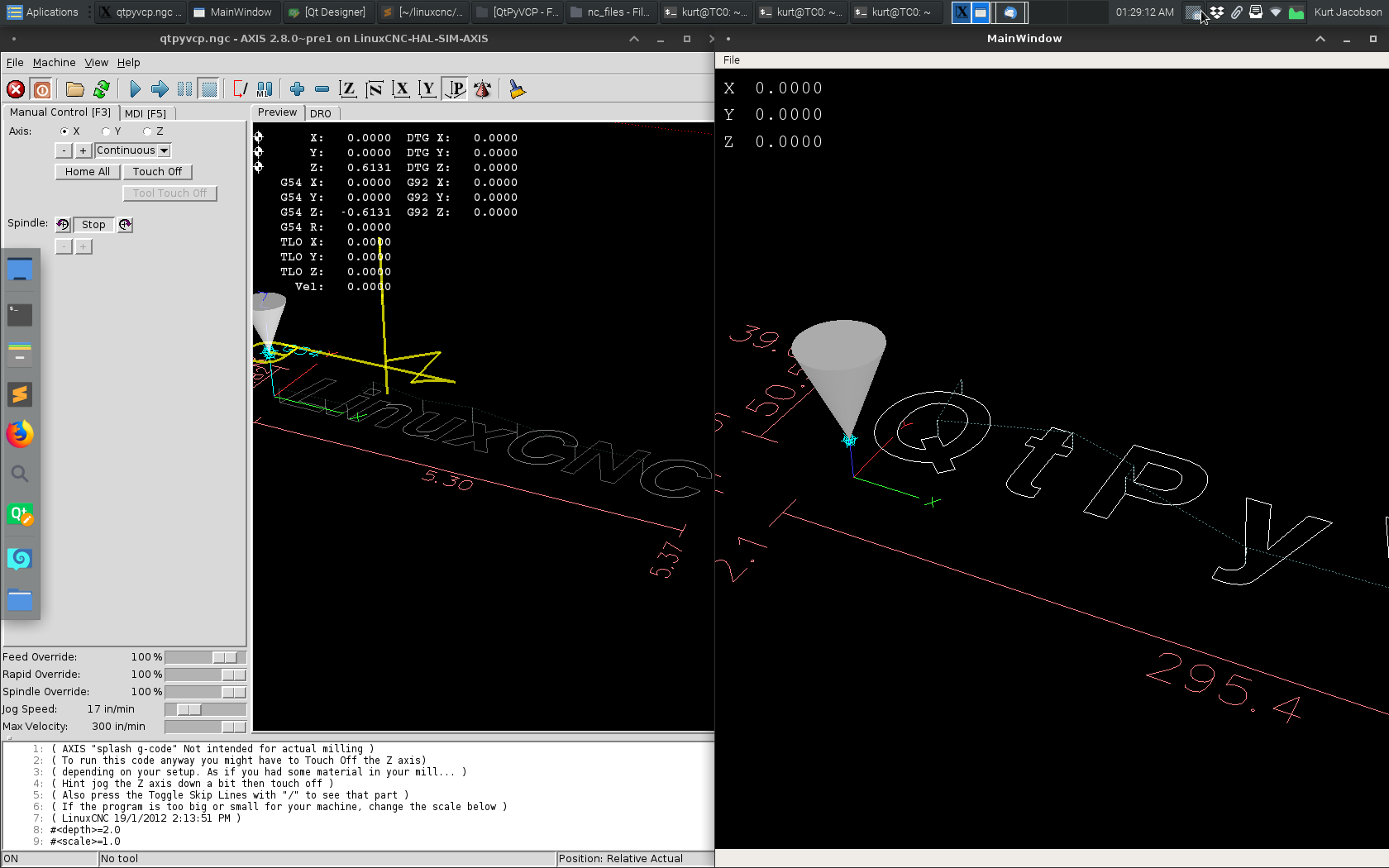1389x868 pixels.
Task: Jog the axis in plus direction
Action: (83, 150)
